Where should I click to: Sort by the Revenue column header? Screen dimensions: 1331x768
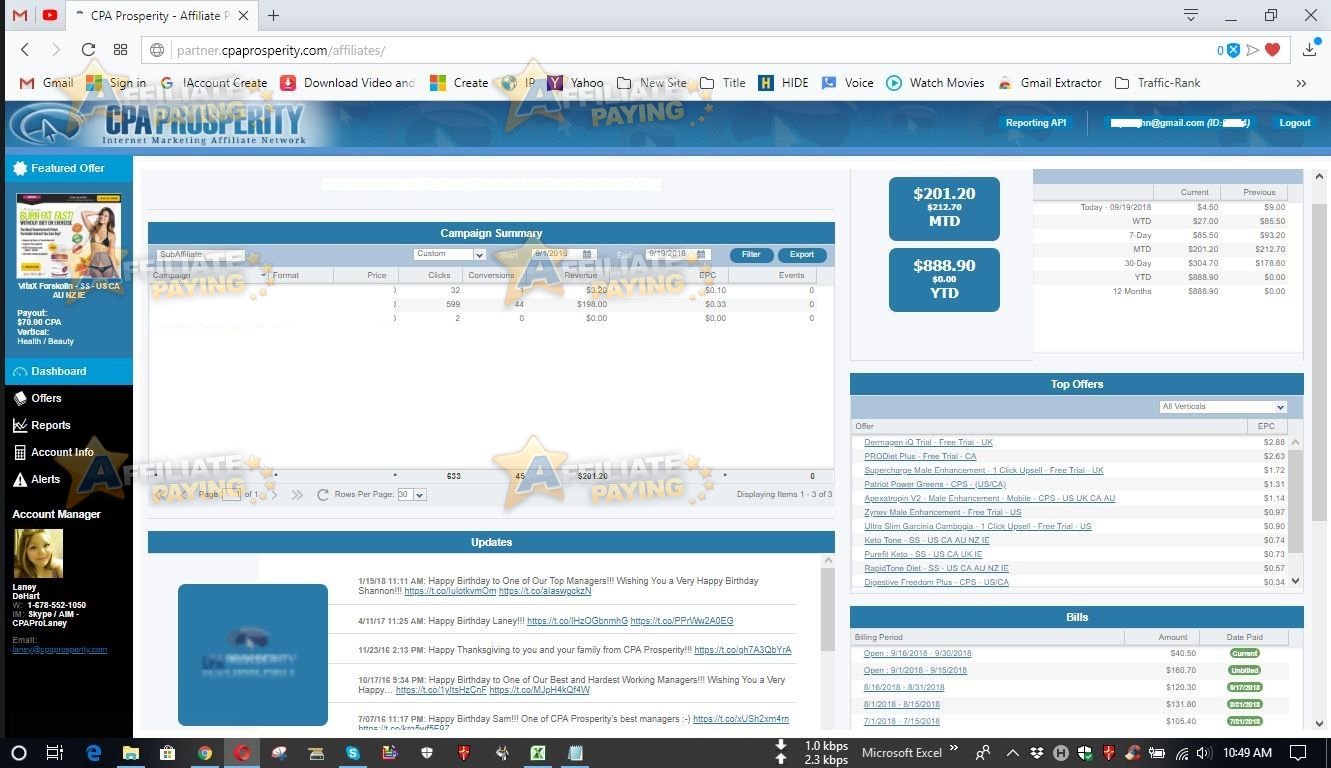pos(581,275)
